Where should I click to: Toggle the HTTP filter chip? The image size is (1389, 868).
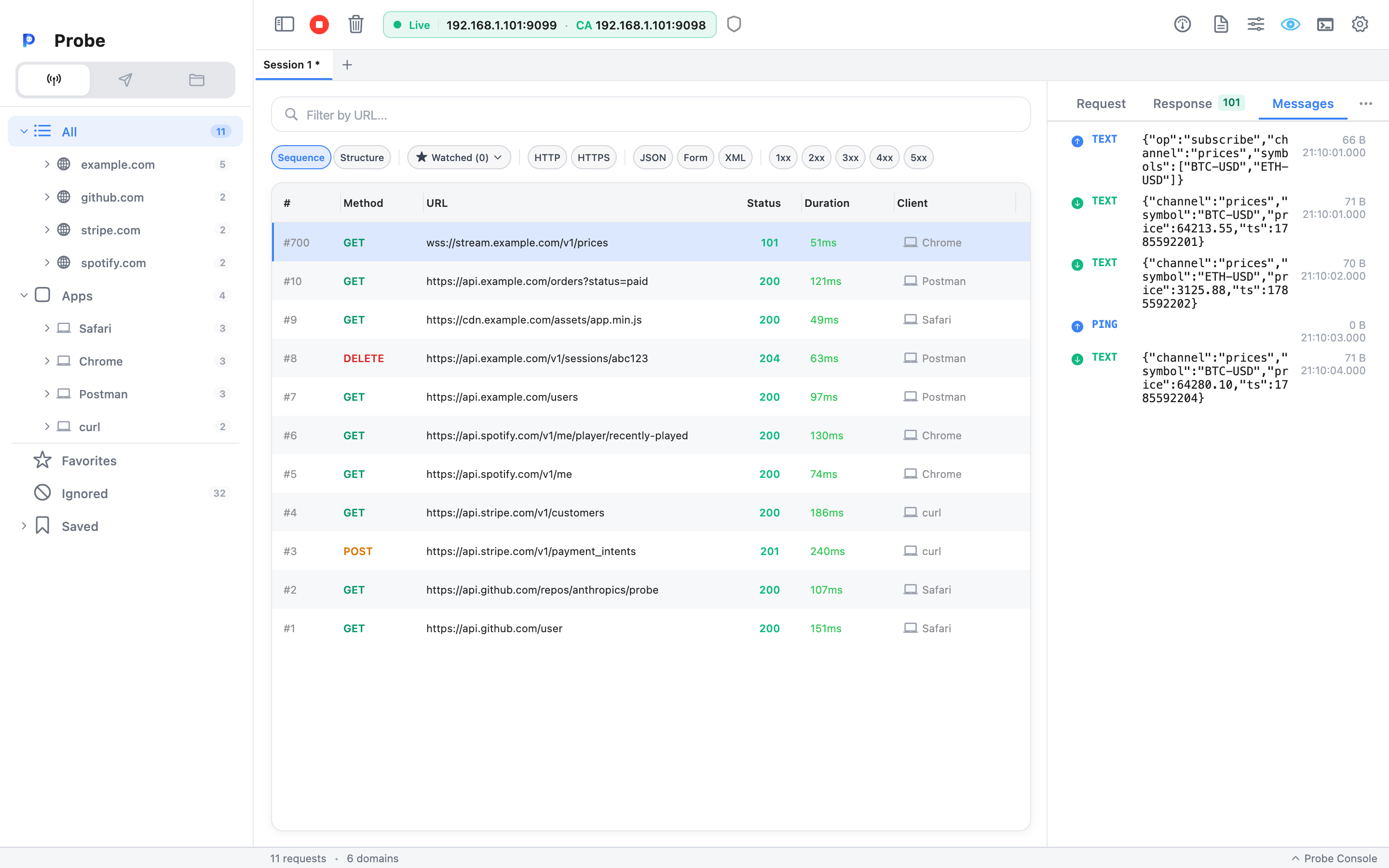547,157
